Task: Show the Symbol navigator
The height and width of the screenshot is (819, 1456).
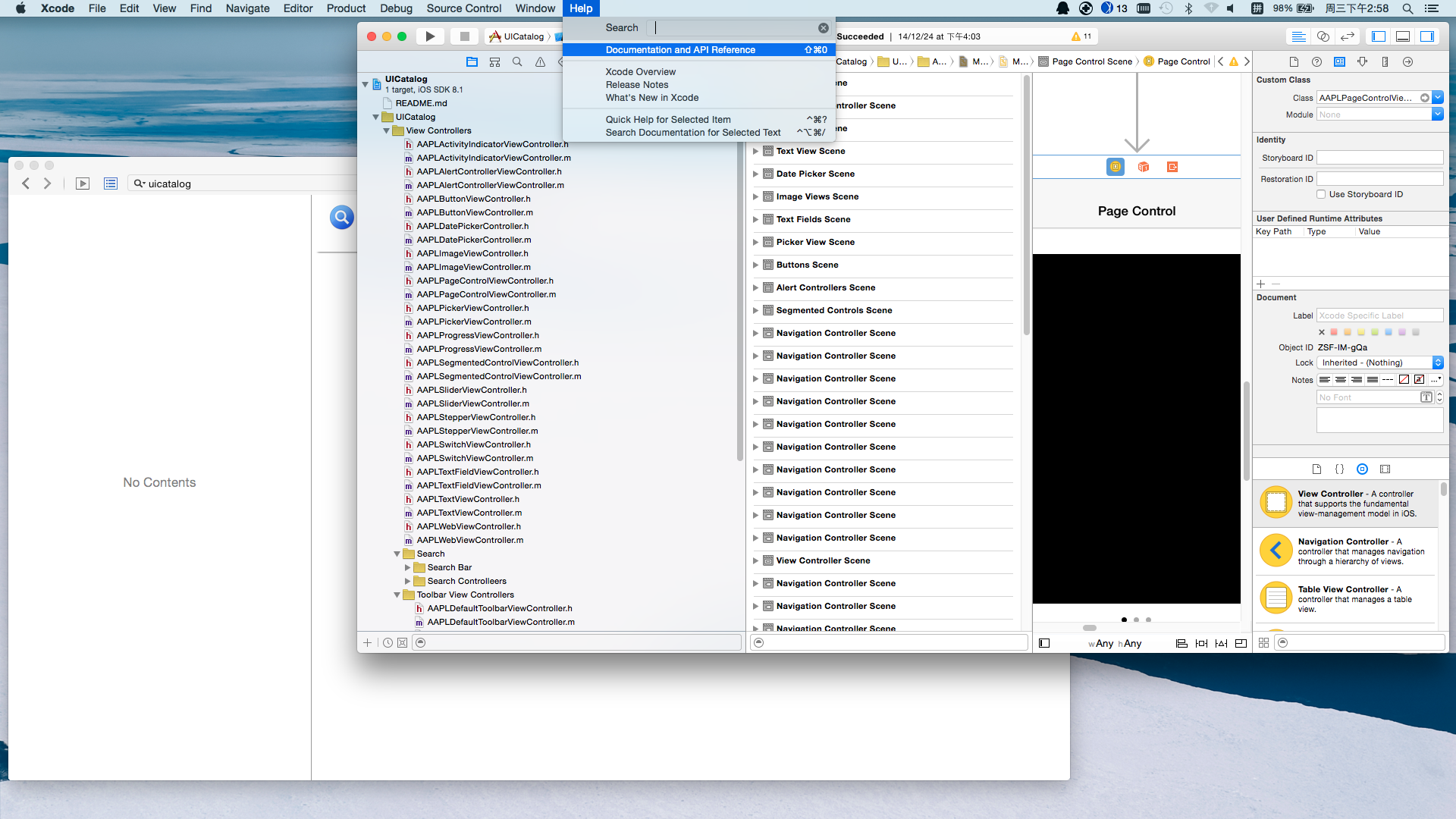Action: coord(494,62)
